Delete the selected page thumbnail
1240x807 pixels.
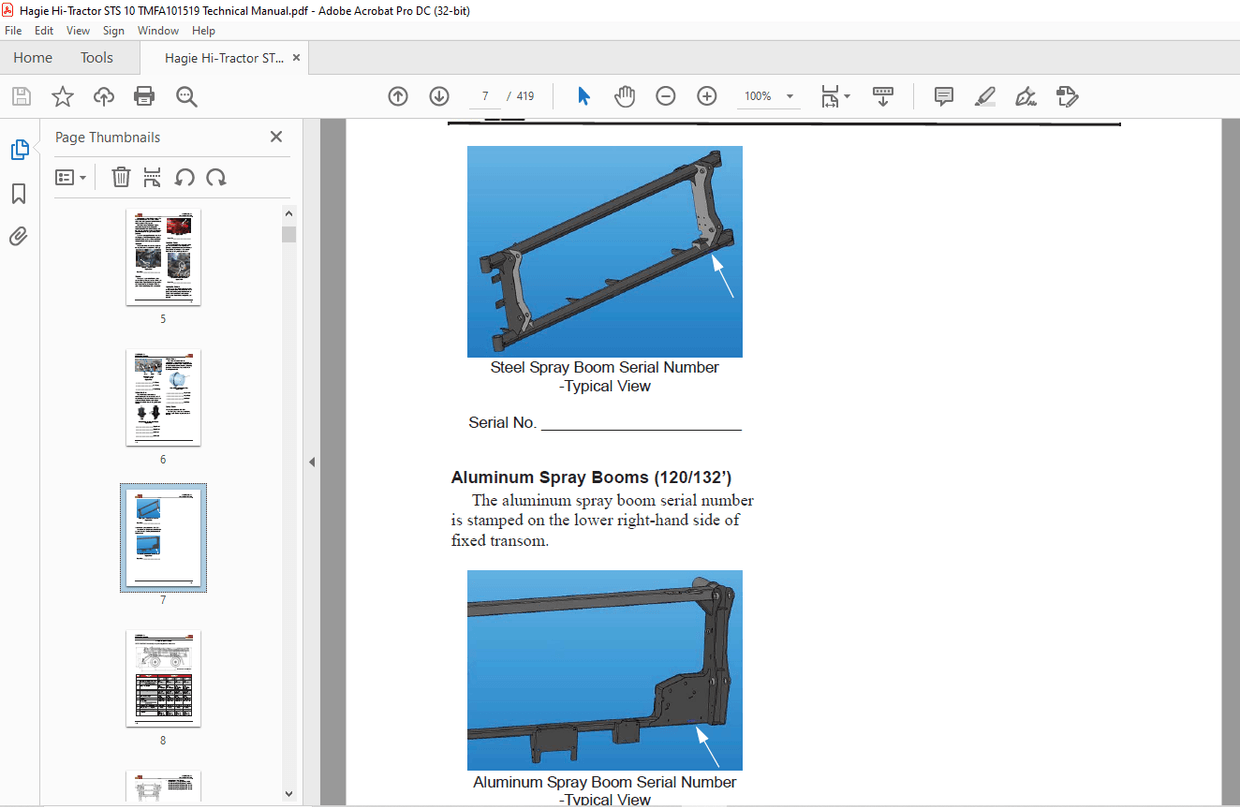[120, 177]
